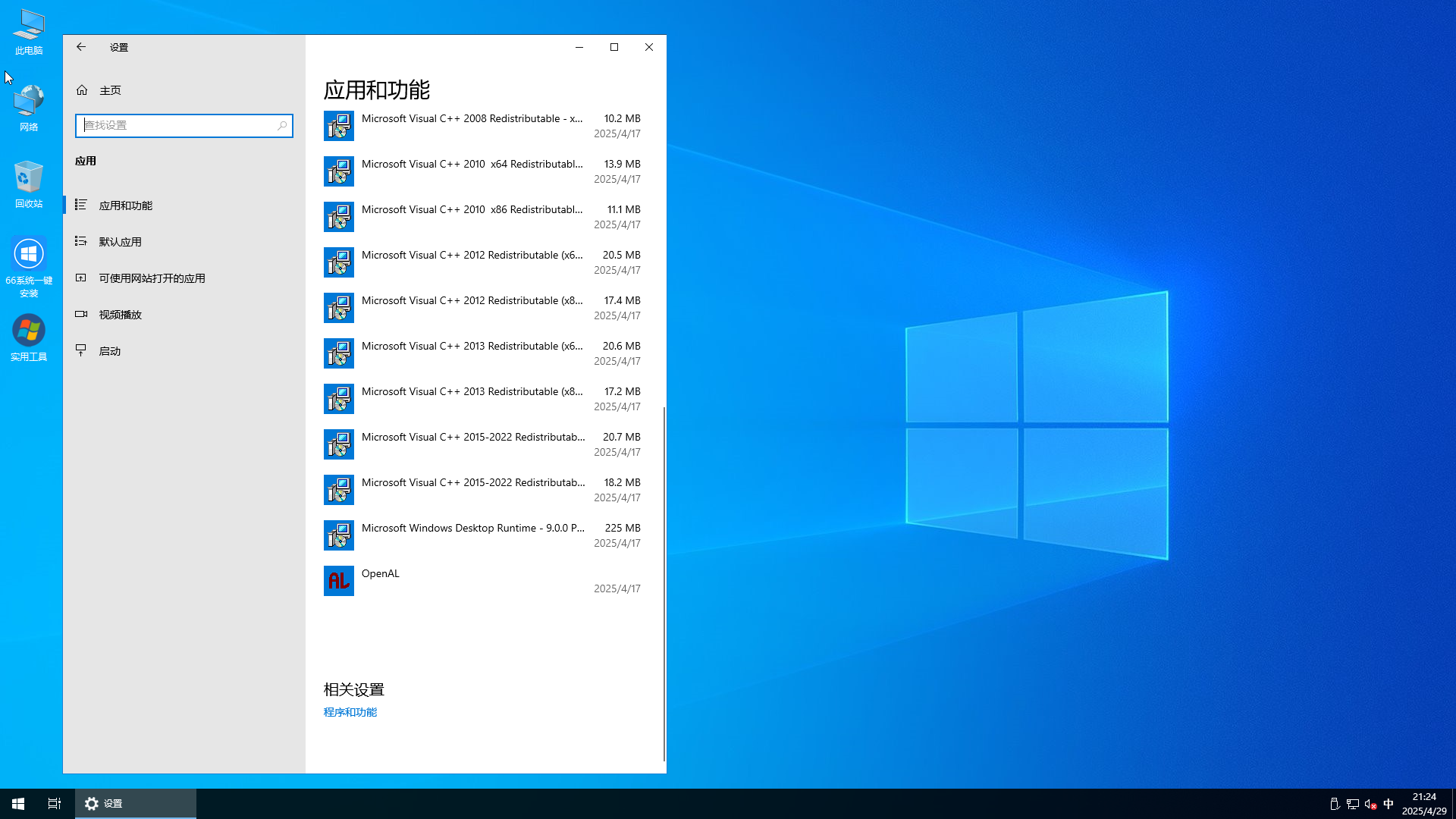Click the USB safely remove tray icon
The width and height of the screenshot is (1456, 819).
pos(1335,804)
